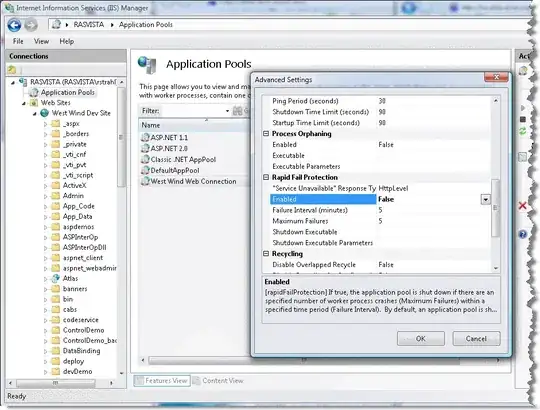540x410 pixels.
Task: Click the blue help icon in Actions pane
Action: coord(522,234)
